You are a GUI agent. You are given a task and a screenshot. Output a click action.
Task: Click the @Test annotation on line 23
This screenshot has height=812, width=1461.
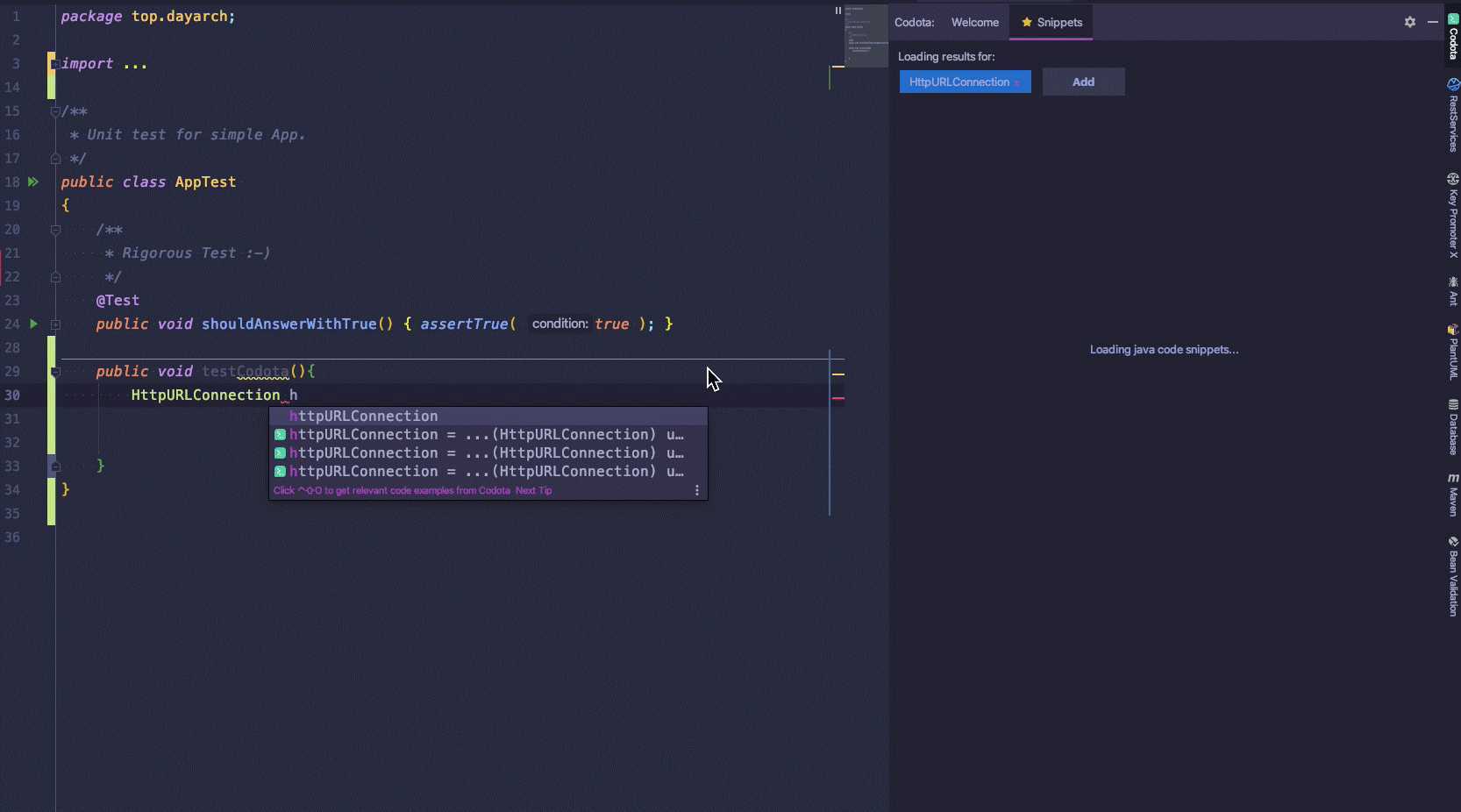(118, 300)
